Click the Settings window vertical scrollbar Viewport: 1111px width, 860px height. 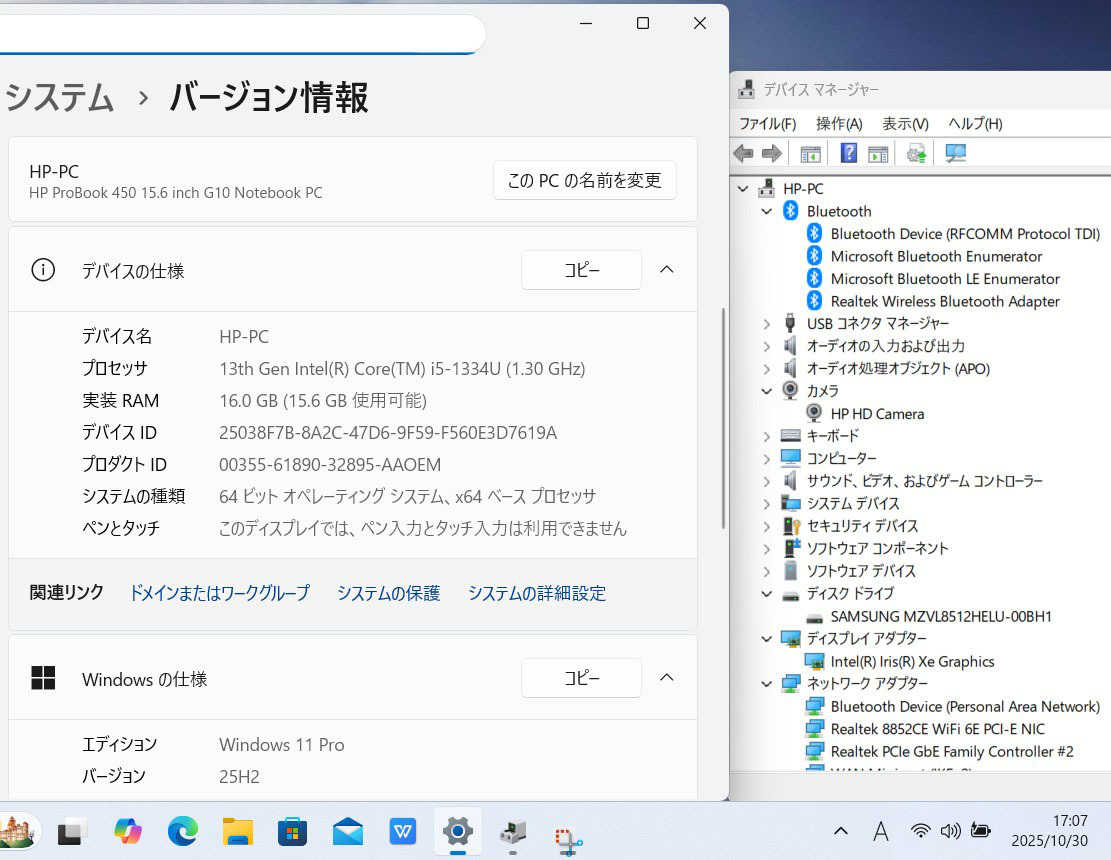(x=723, y=420)
